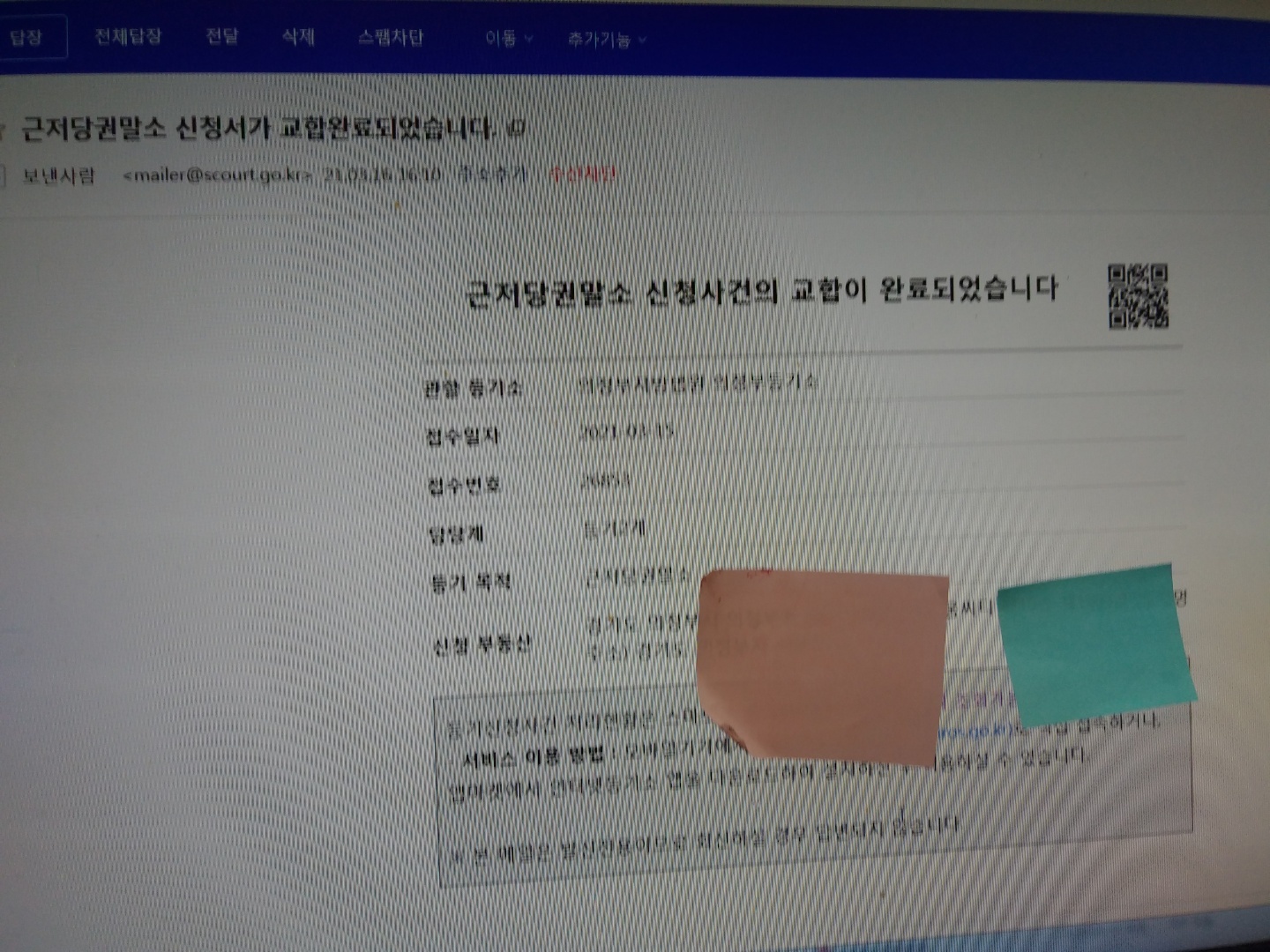Click the new-window icon after the subject
Viewport: 1270px width, 952px height.
pos(517,129)
